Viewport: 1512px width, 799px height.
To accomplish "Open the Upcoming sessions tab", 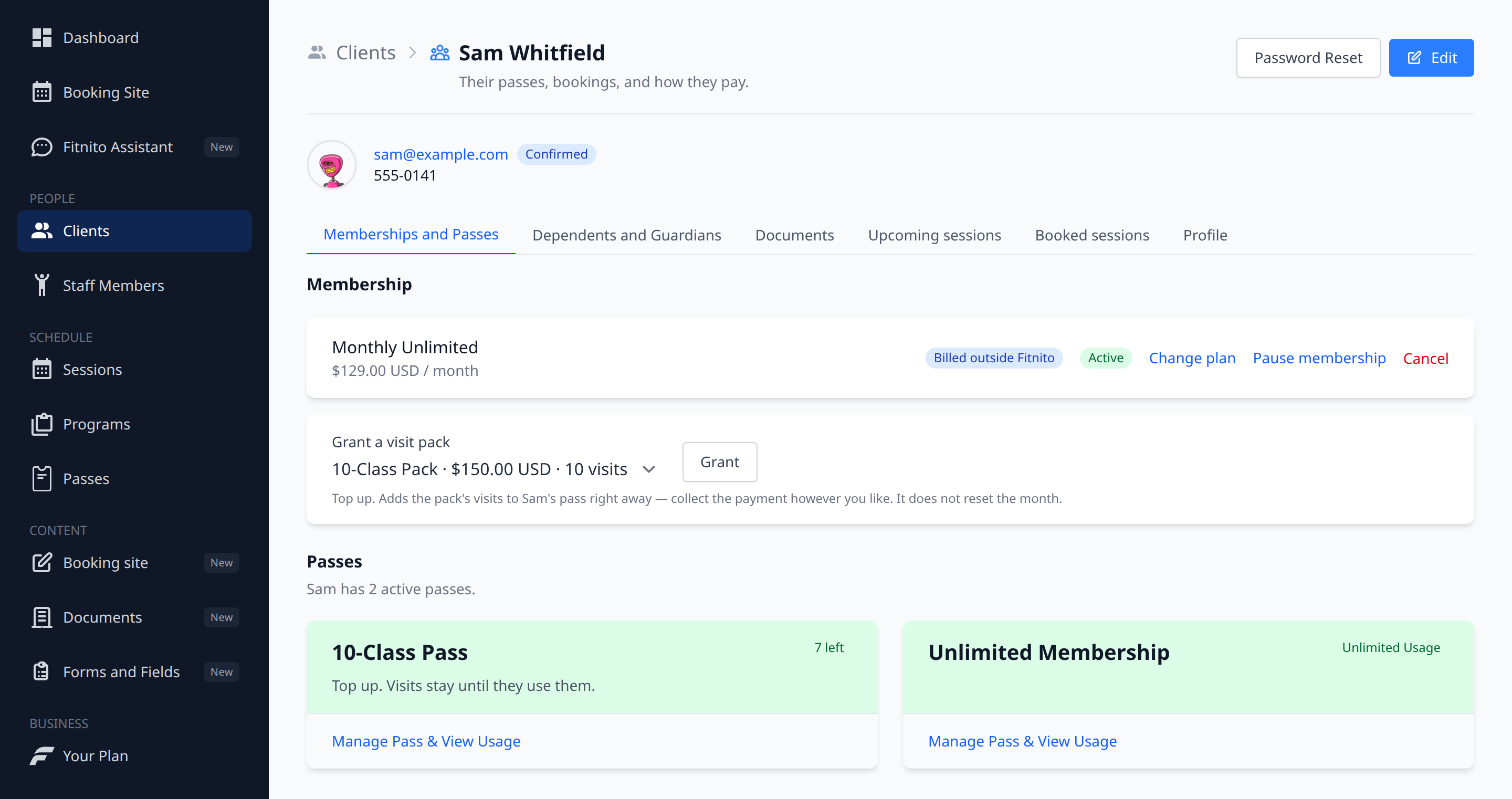I will click(934, 235).
